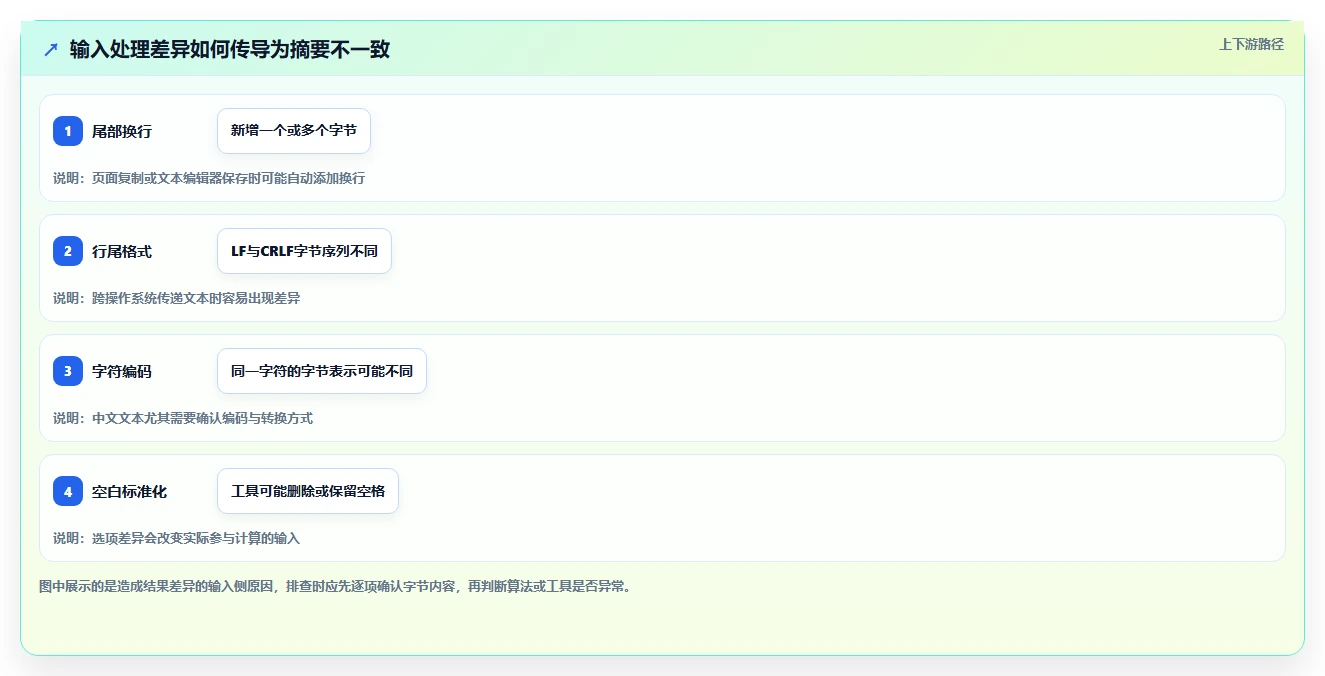
Task: Click the note about 中文文本尤其需要确认编码
Action: (183, 418)
